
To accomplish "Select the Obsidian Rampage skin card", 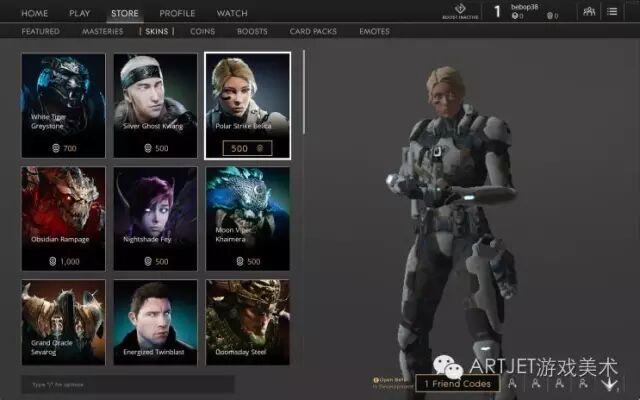I will (63, 219).
